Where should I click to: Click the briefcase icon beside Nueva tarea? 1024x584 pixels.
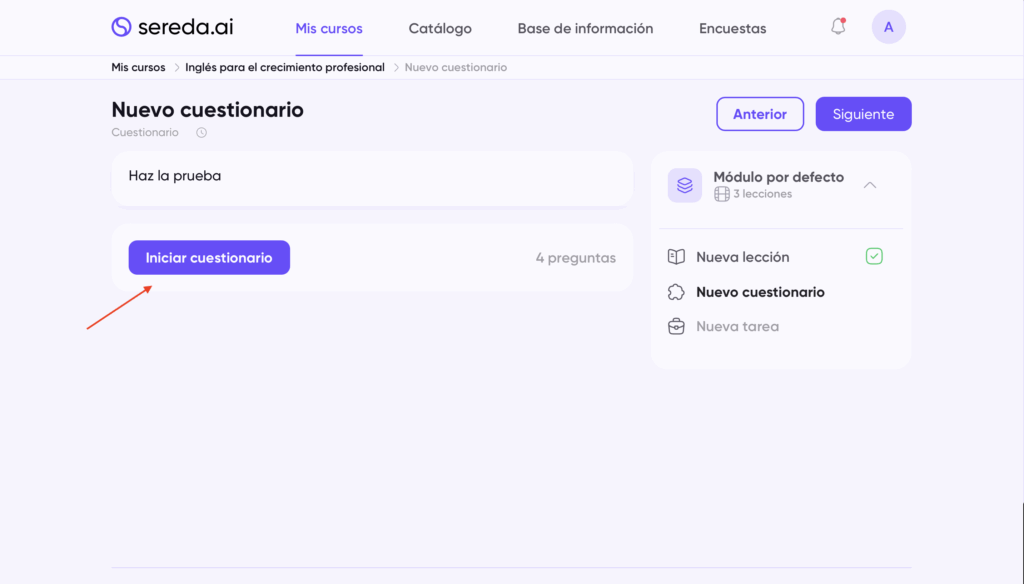click(676, 326)
